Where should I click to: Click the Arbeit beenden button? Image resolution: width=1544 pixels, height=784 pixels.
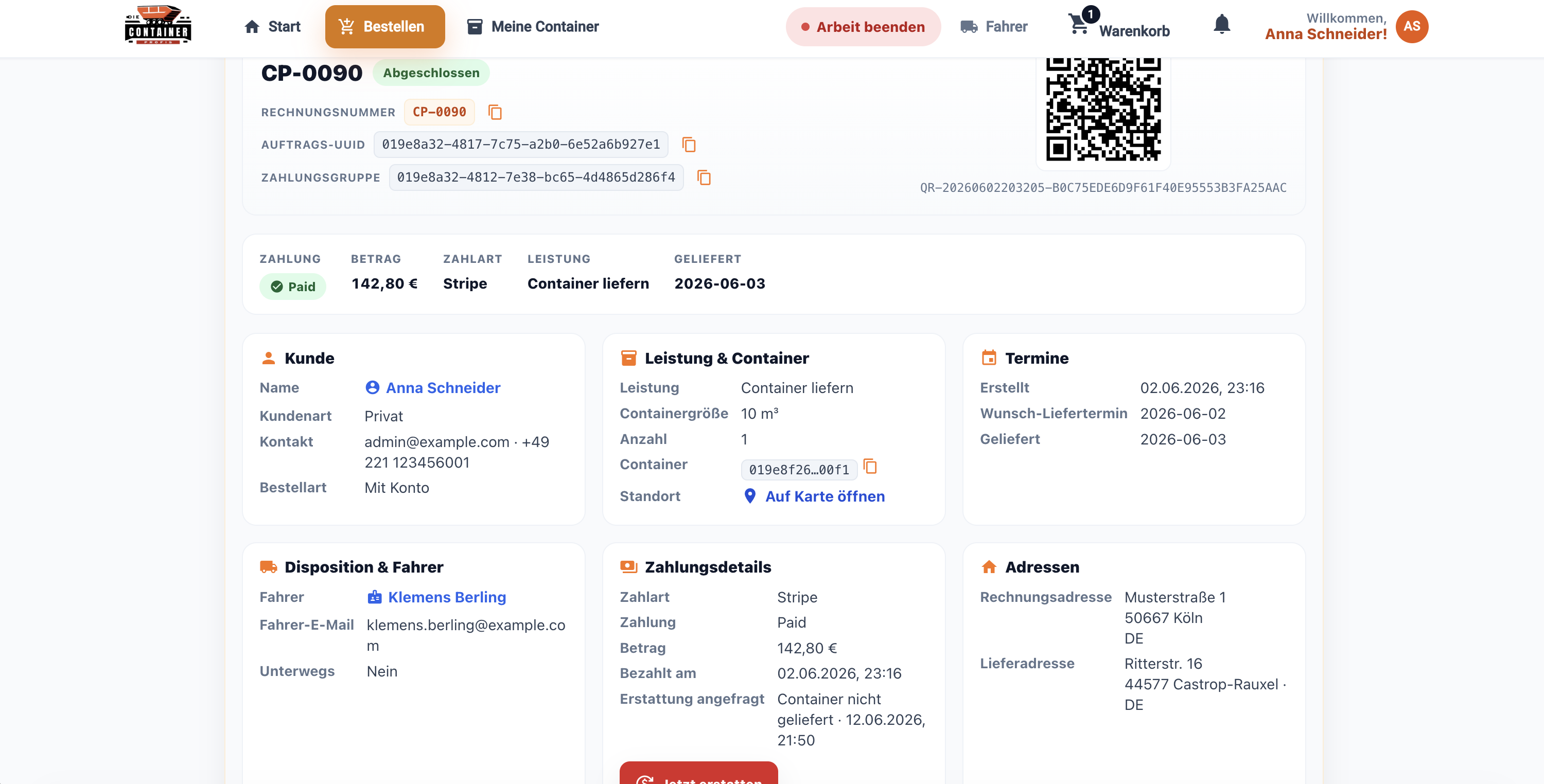[863, 27]
